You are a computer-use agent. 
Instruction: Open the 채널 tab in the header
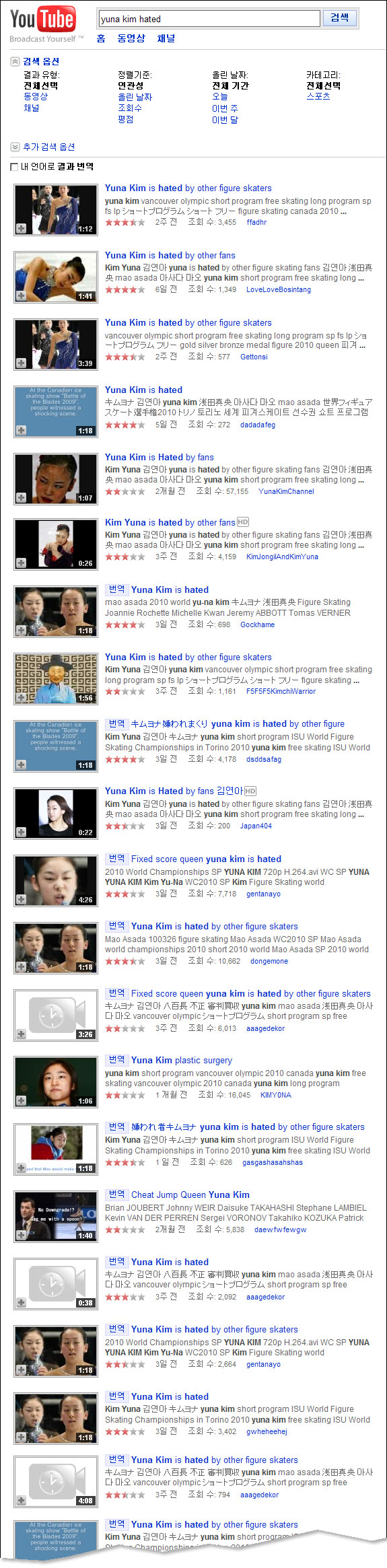click(x=166, y=38)
